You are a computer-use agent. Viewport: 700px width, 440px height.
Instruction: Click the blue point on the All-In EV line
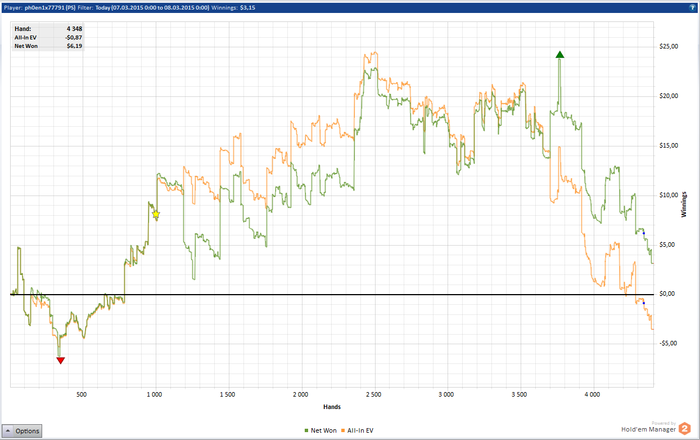coord(643,303)
